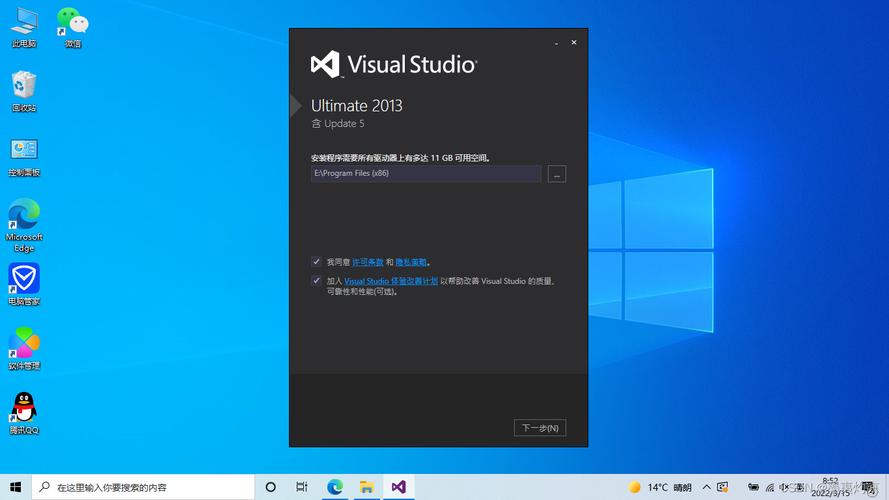Toggle the license terms agreement checkbox

pyautogui.click(x=316, y=261)
